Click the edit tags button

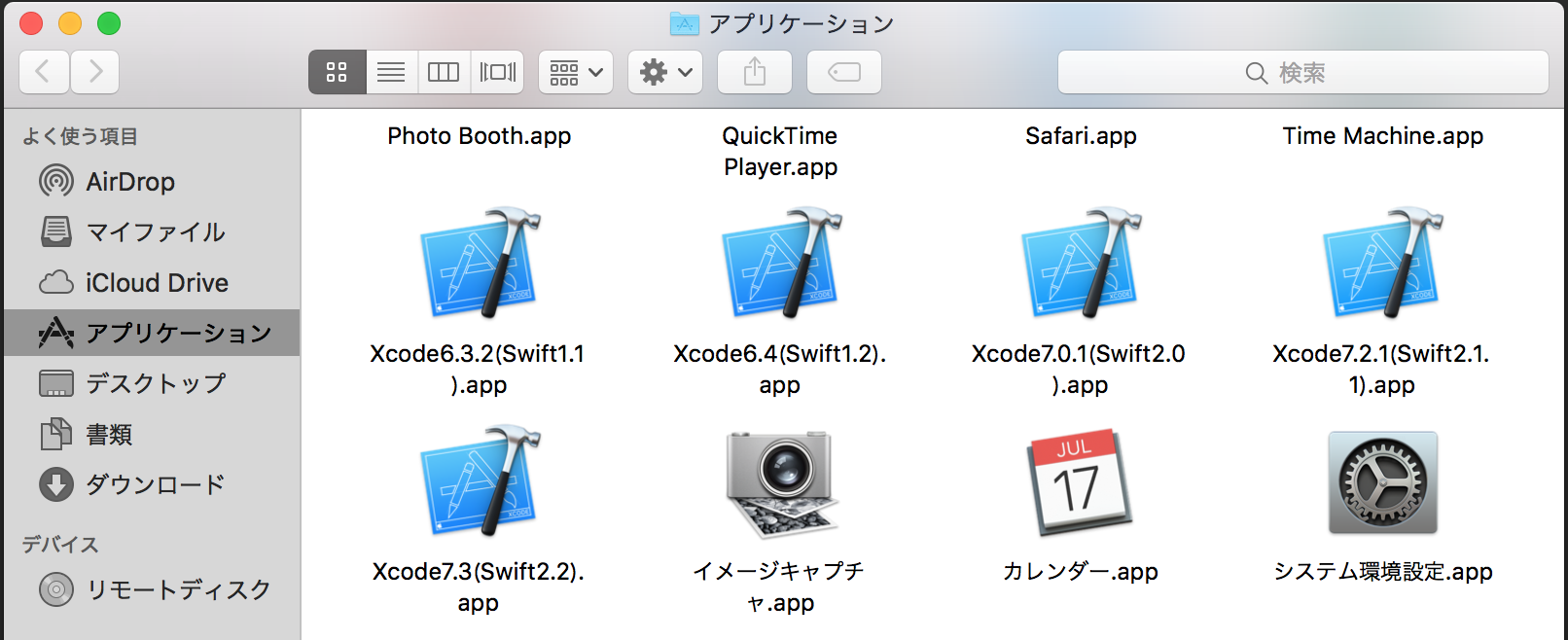pos(844,72)
